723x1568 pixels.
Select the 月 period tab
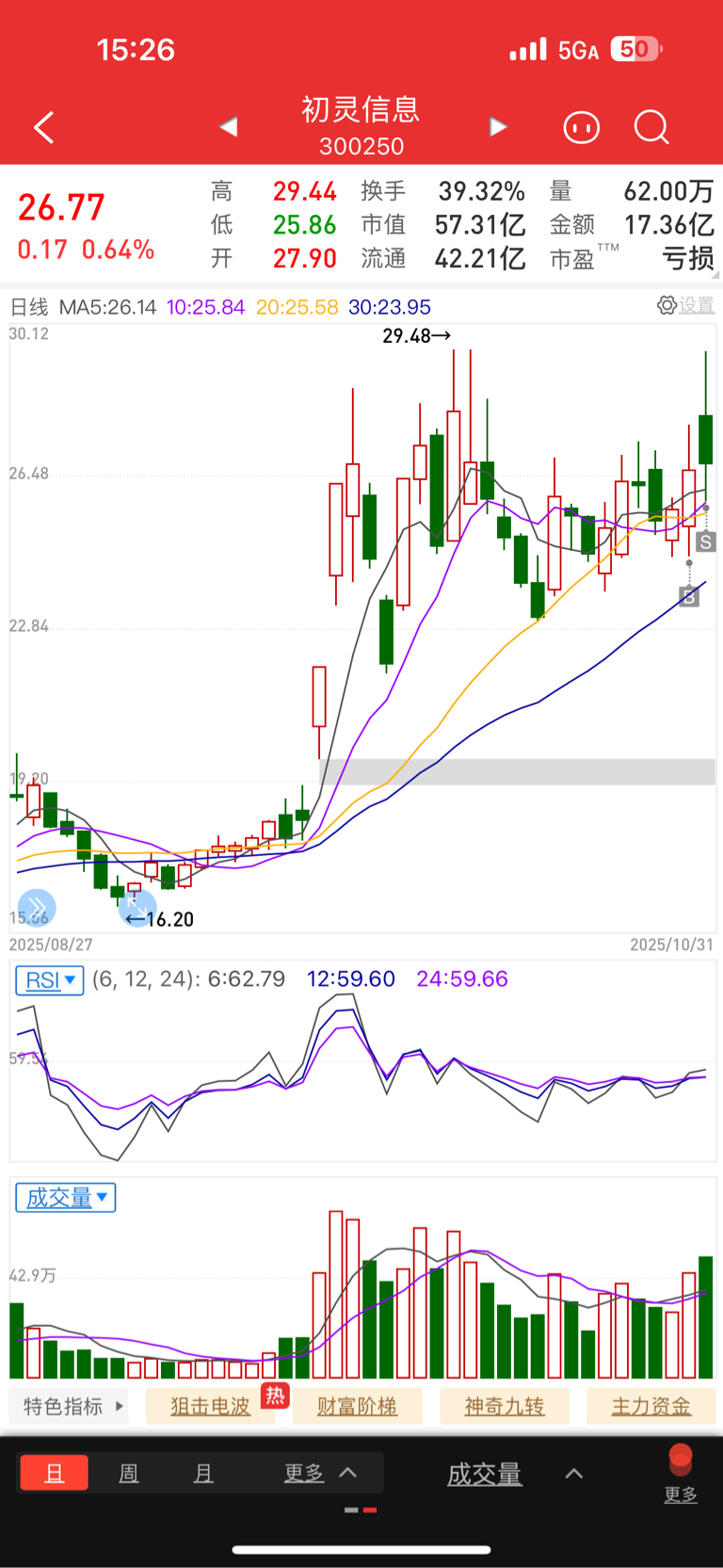(202, 1473)
